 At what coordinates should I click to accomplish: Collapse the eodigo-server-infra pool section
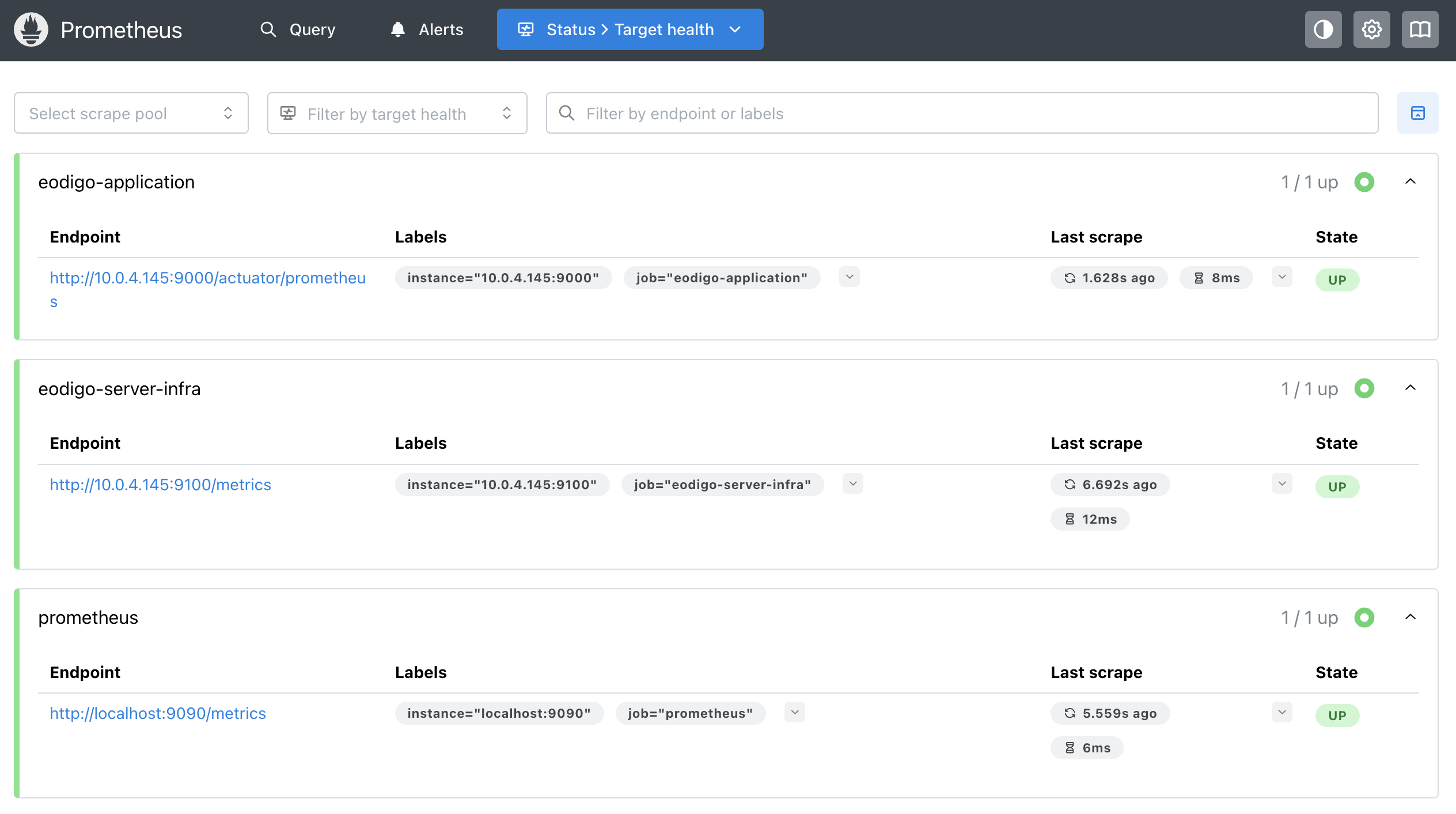[1410, 388]
